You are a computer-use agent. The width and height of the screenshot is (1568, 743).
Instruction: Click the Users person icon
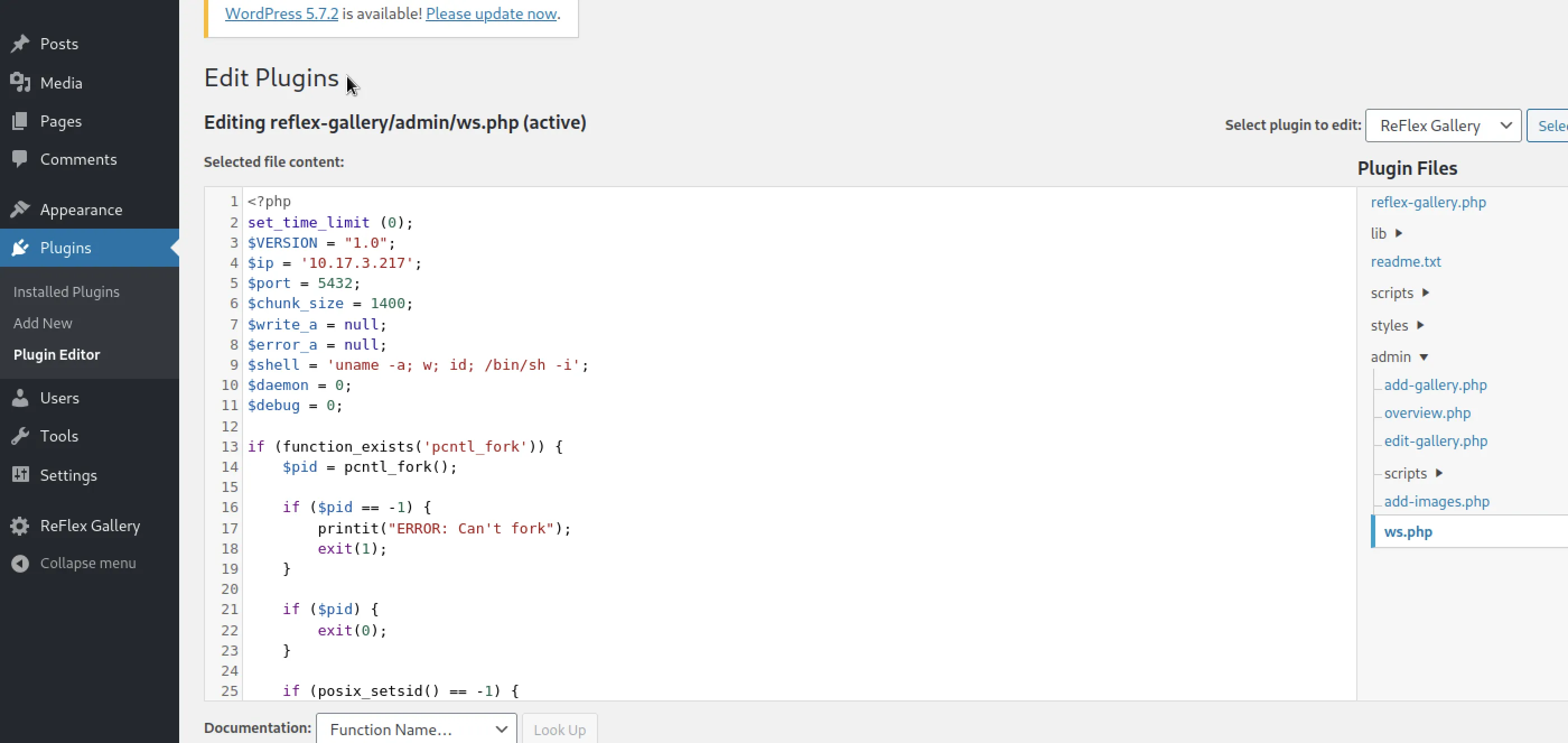(20, 398)
